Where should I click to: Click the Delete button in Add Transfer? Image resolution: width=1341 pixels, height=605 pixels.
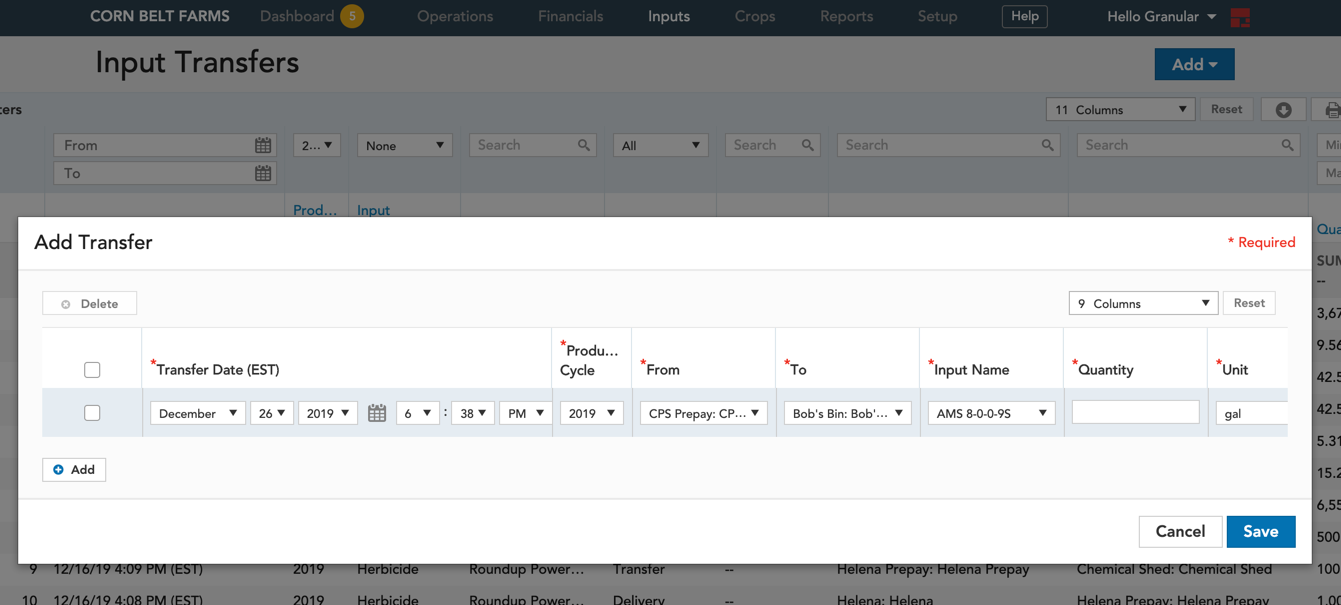[89, 303]
